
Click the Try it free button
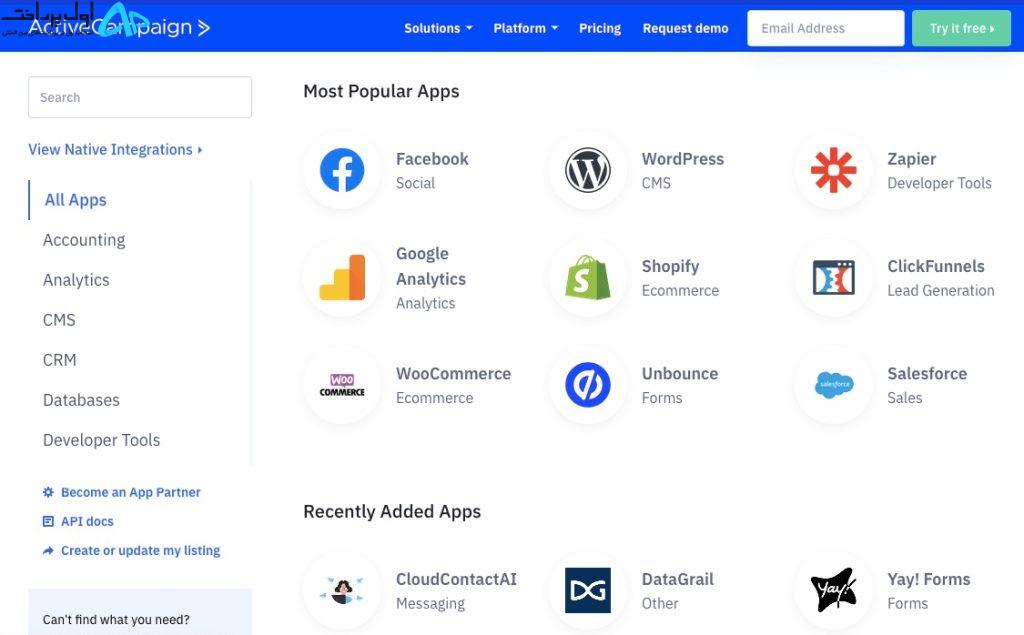point(961,28)
